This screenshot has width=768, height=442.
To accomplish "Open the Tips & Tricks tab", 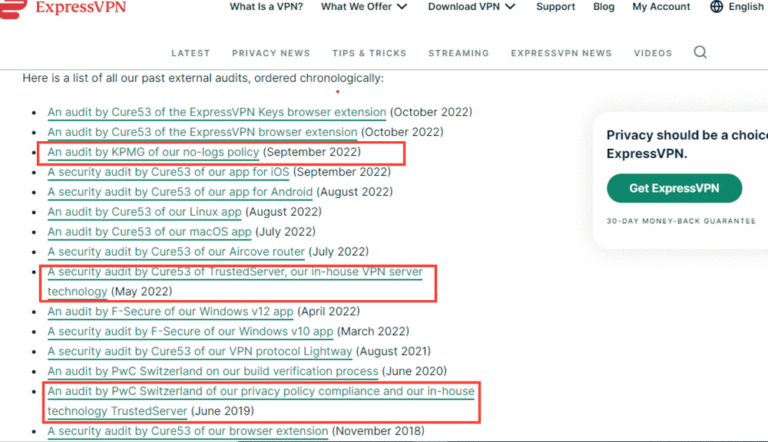I will pos(369,53).
